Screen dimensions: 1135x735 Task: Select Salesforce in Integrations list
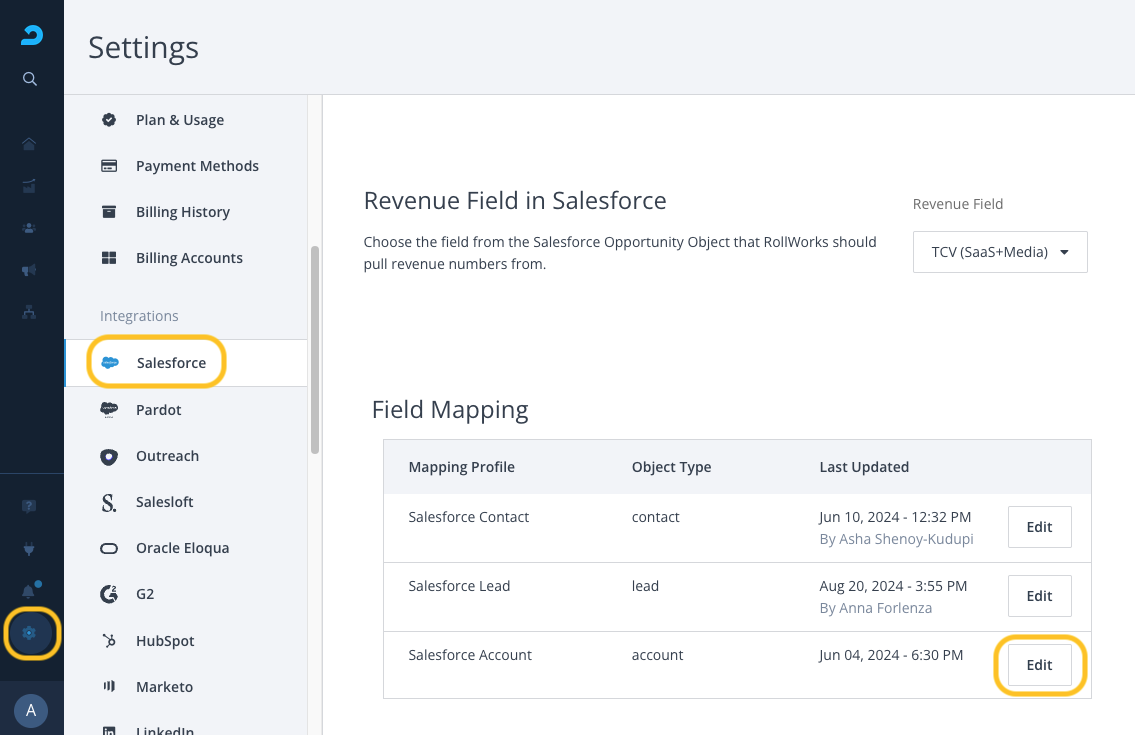[x=171, y=363]
